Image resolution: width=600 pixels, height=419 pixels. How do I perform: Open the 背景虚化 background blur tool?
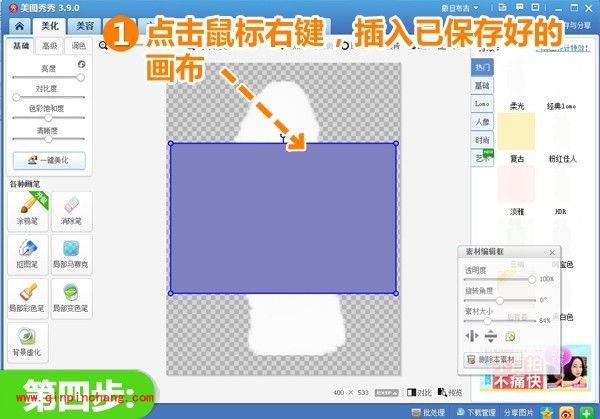point(28,340)
